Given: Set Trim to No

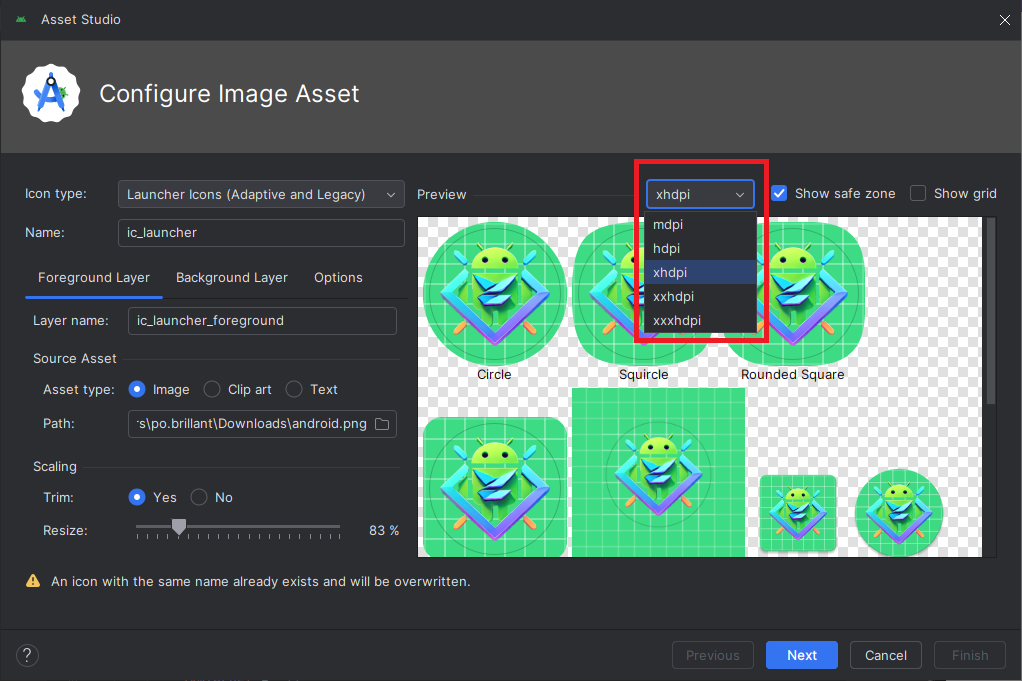Looking at the screenshot, I should pos(199,497).
